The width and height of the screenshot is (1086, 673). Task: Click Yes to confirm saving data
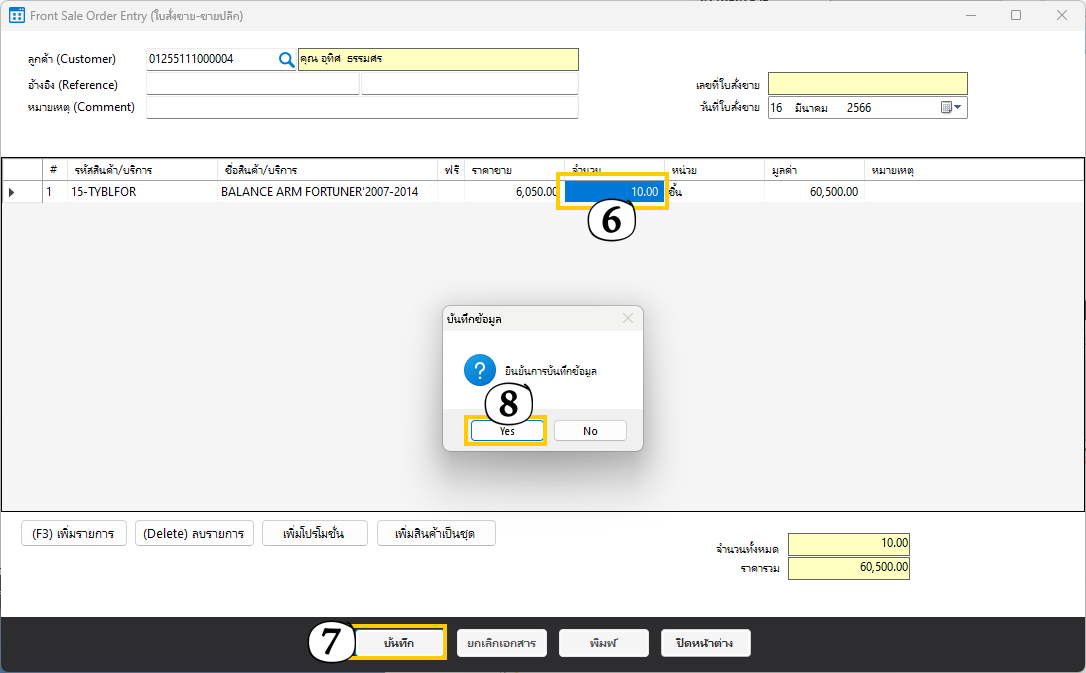click(507, 431)
